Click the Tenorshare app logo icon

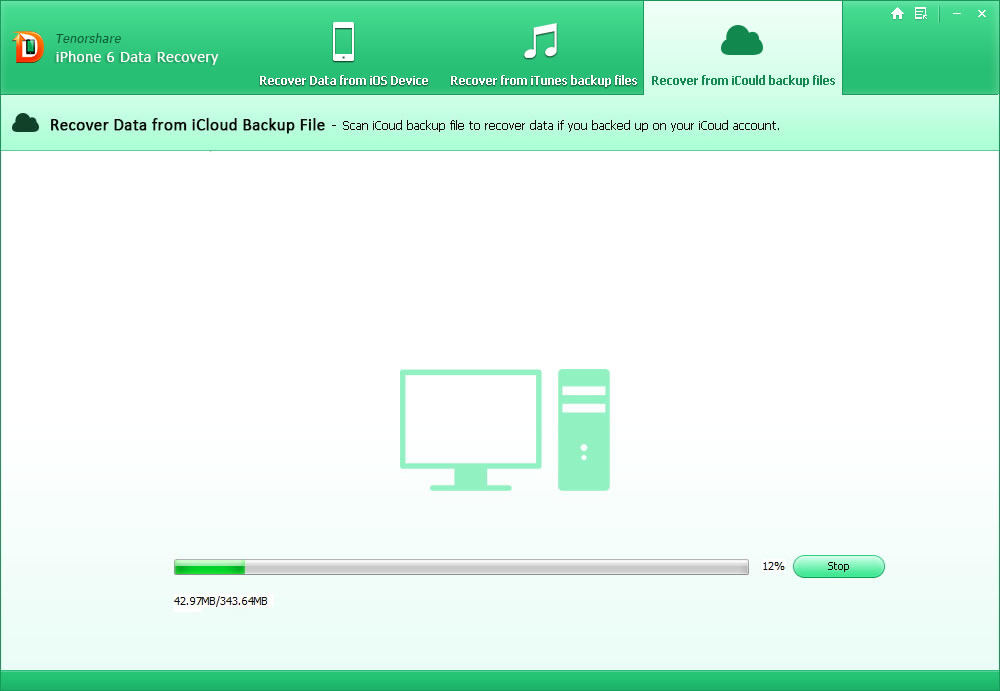tap(29, 47)
